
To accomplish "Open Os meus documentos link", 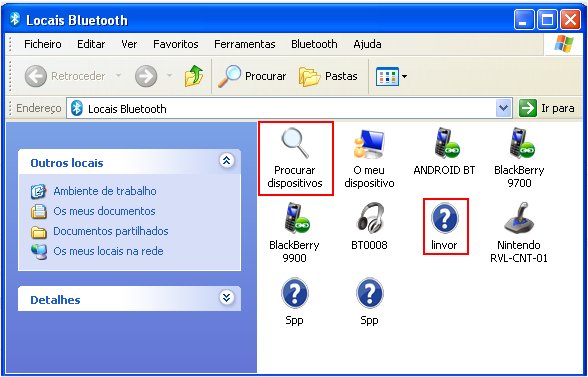I will tap(104, 211).
